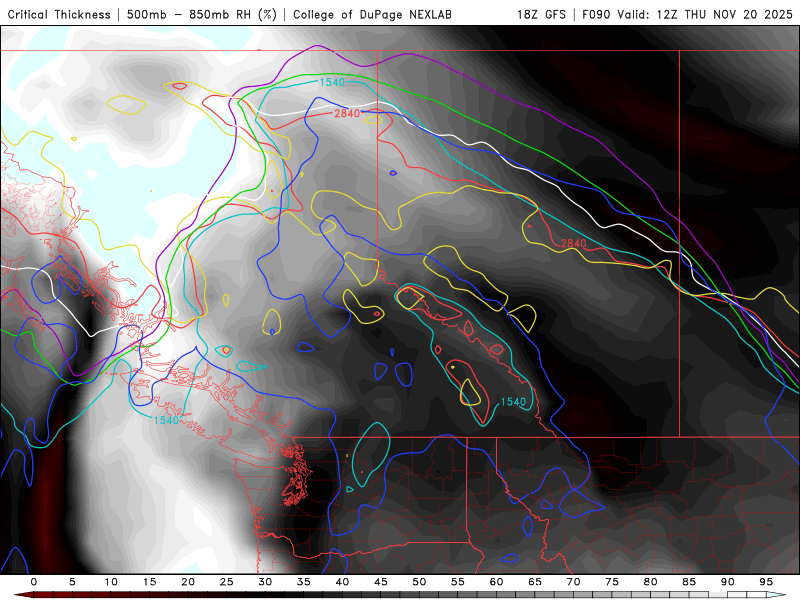Click the 45 mark on the legend

(x=381, y=582)
